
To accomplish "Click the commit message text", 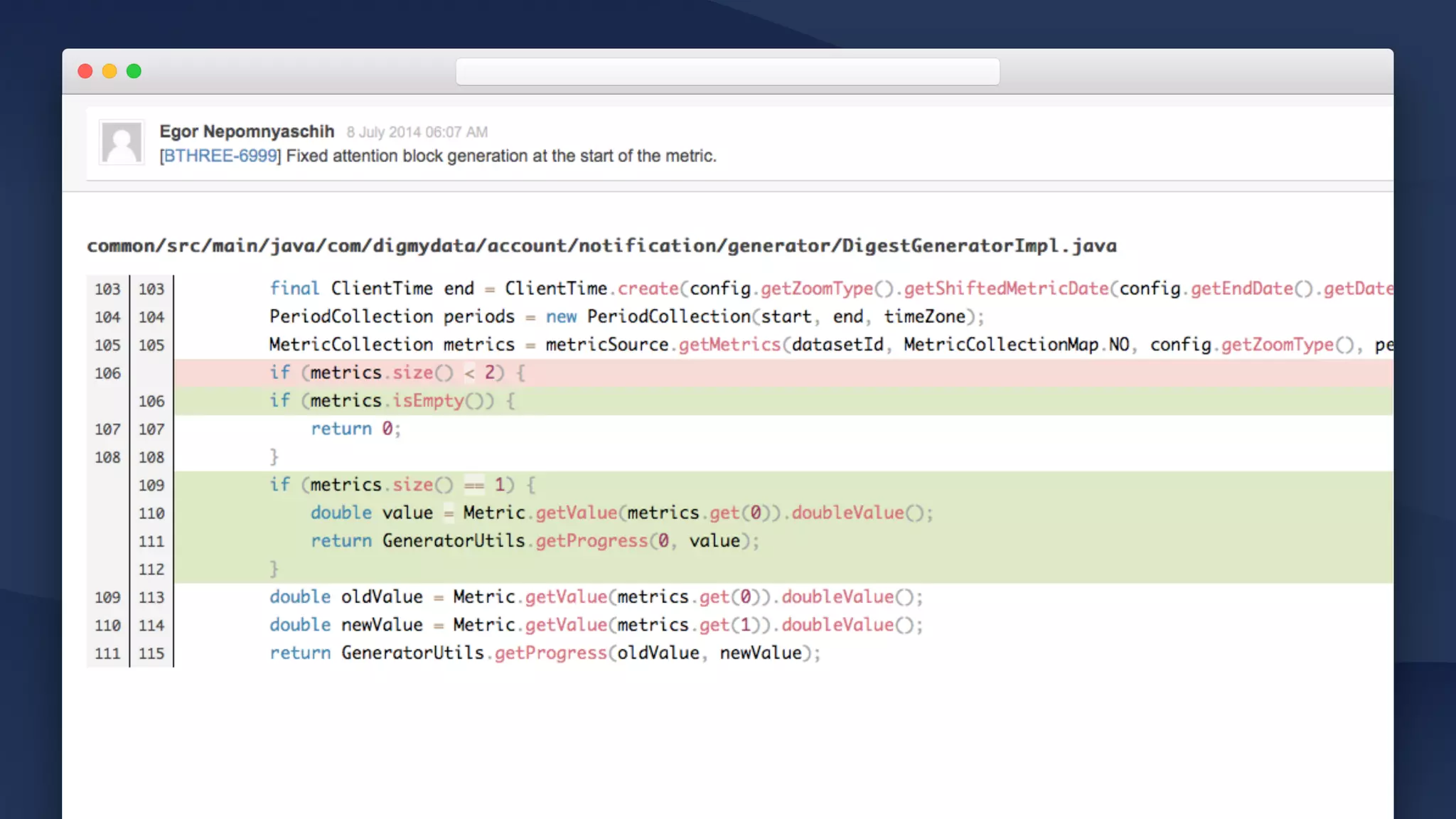I will (500, 156).
